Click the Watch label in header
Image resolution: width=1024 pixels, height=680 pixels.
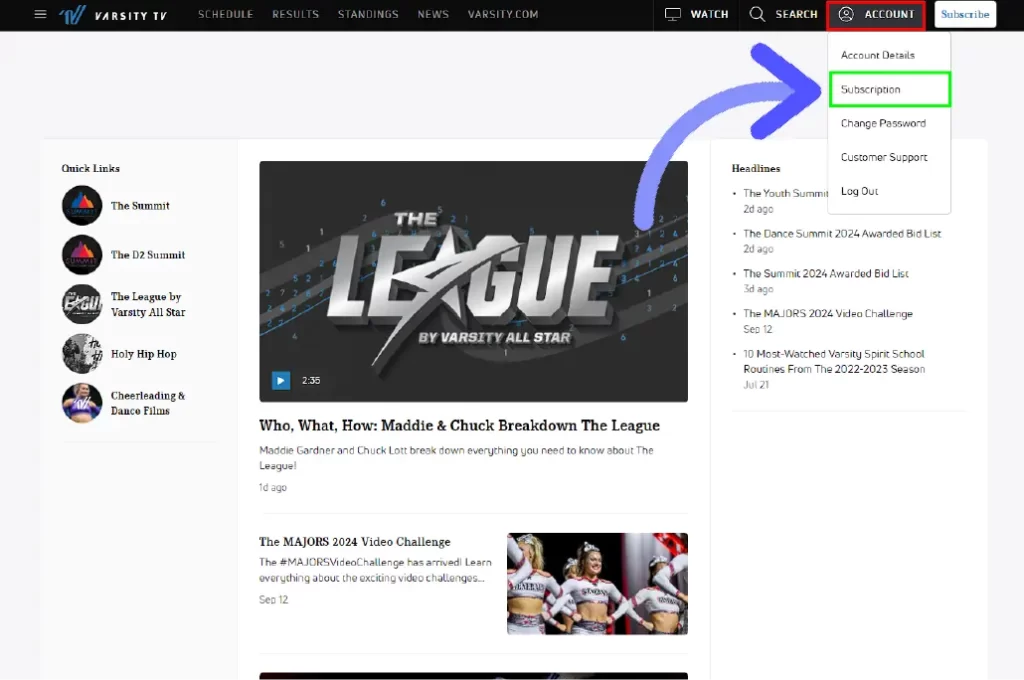(x=709, y=14)
